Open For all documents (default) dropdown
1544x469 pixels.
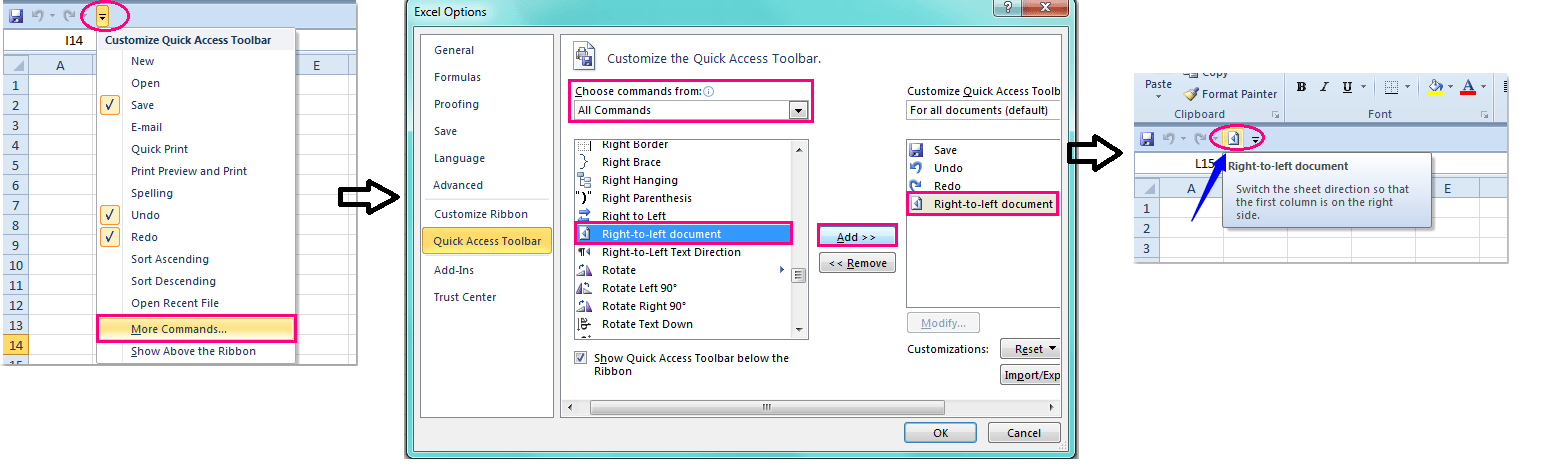983,110
